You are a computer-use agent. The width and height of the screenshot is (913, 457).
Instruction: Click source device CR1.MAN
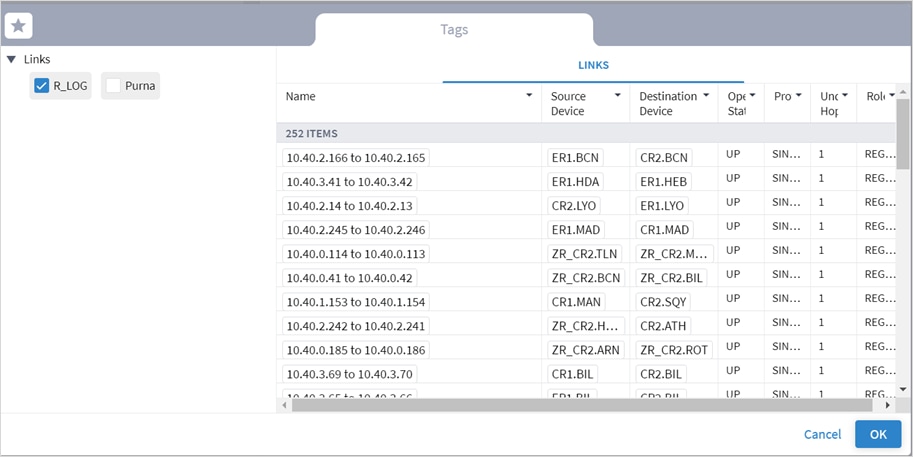576,302
